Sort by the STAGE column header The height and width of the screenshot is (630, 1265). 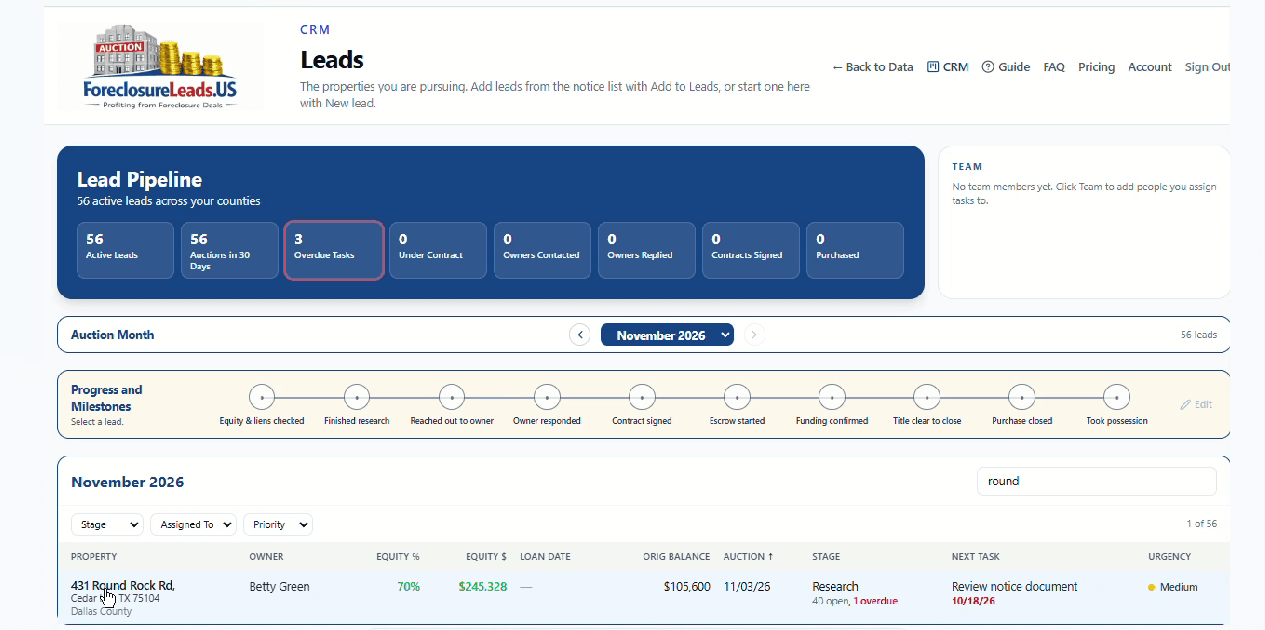[x=826, y=557]
